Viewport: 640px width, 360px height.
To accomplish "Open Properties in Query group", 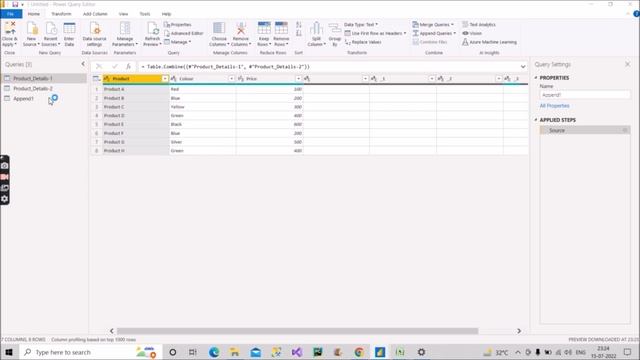I will 178,24.
